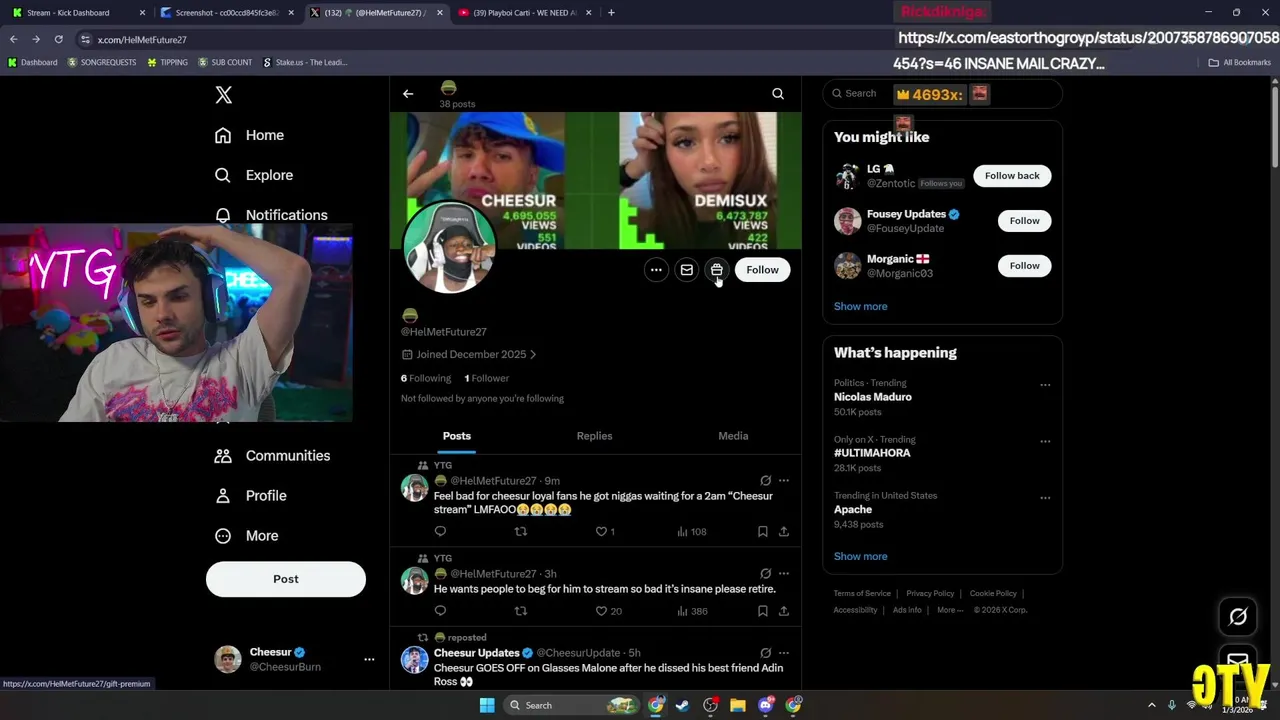Screen dimensions: 1280x720
Task: Switch to the Replies tab
Action: click(x=594, y=436)
